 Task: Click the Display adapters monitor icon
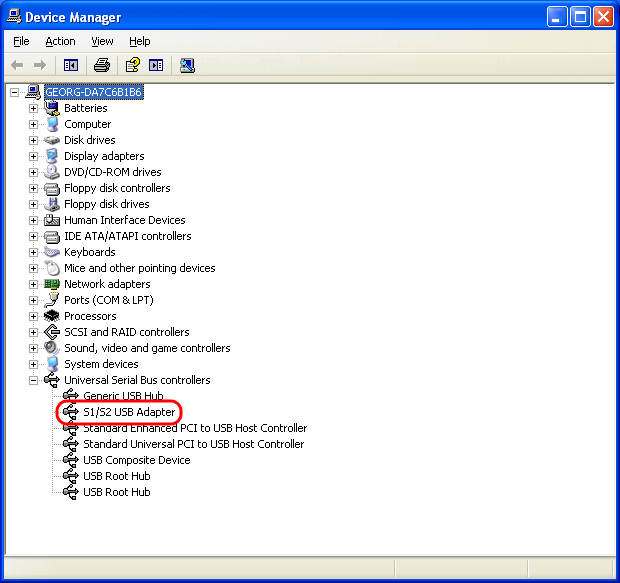52,156
